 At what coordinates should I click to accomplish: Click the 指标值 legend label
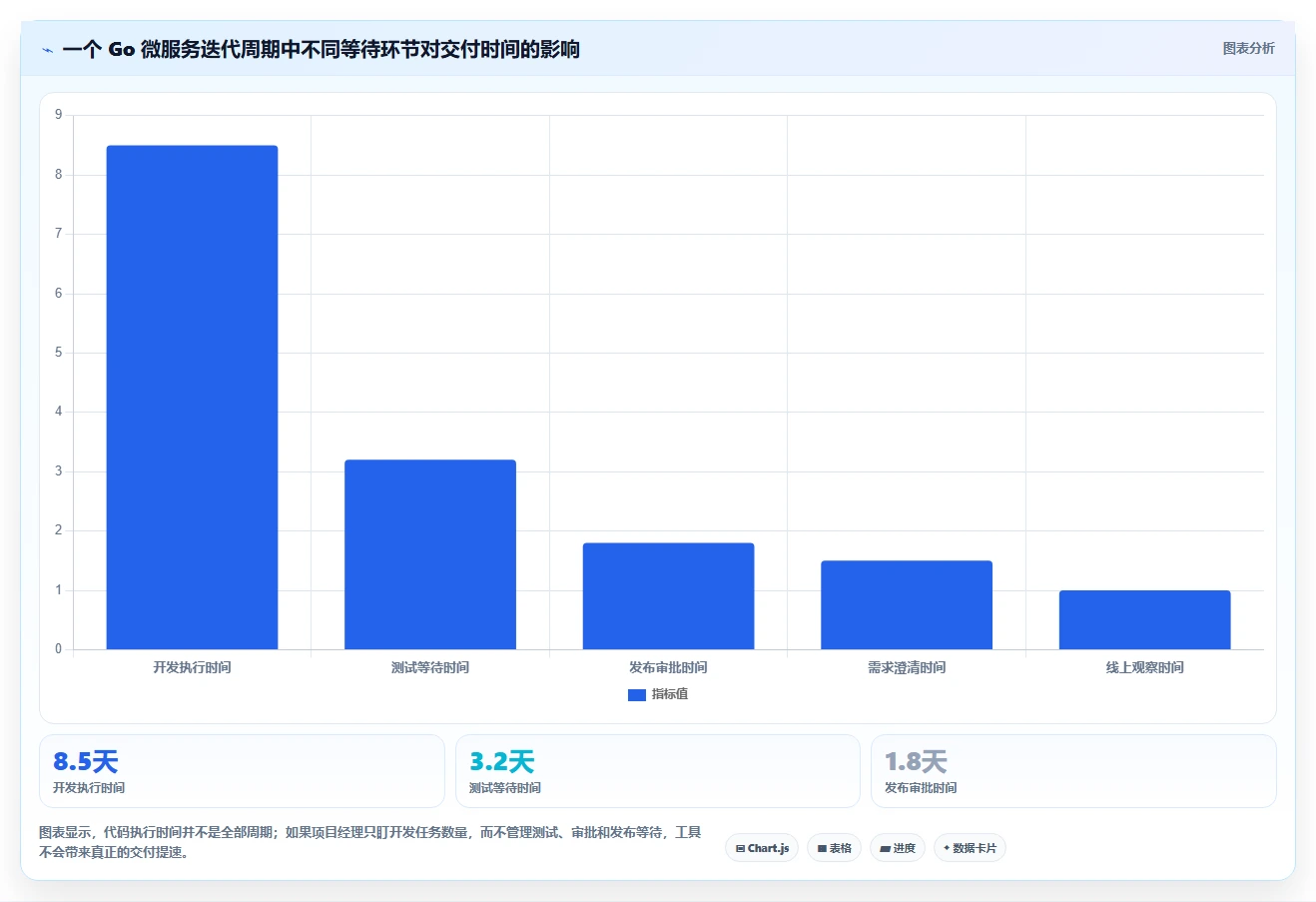coord(670,694)
